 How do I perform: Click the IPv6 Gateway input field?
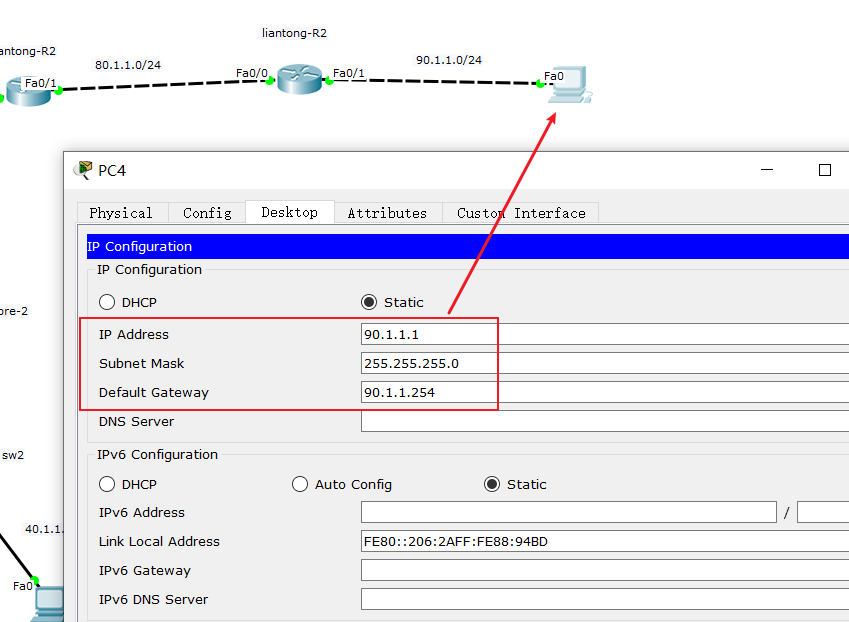(x=605, y=570)
